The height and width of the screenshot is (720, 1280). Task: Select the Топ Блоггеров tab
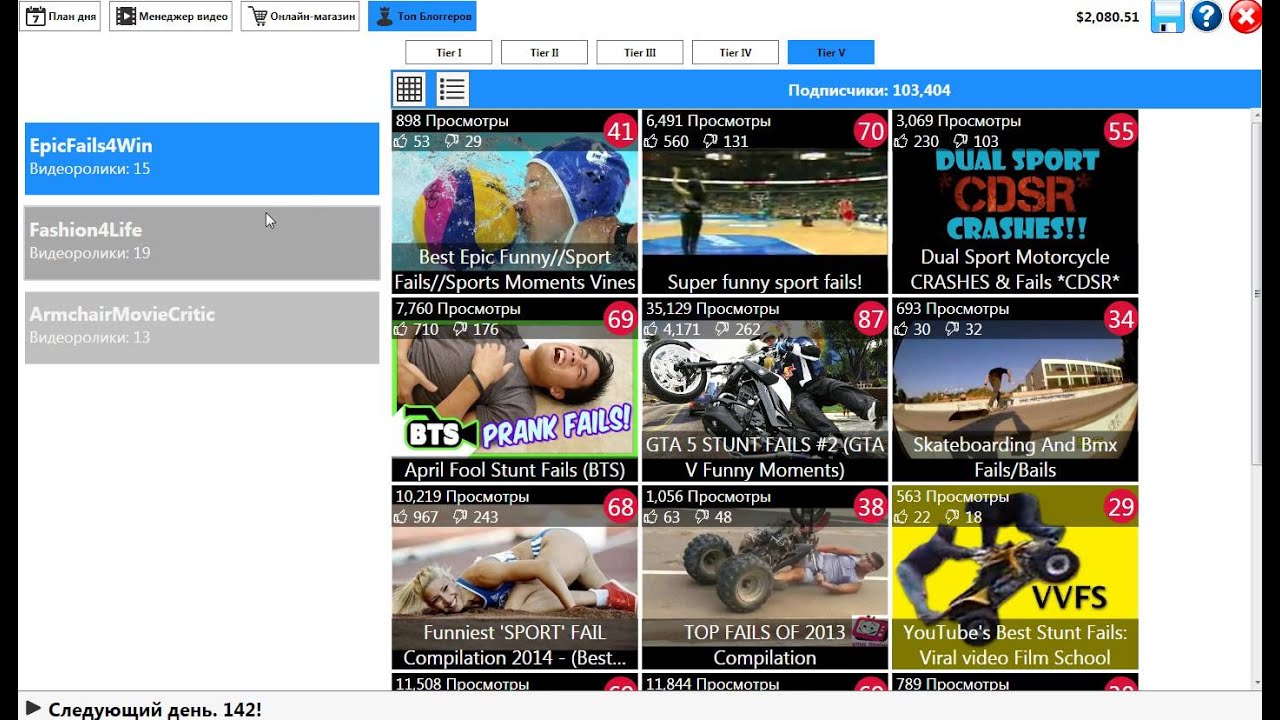coord(422,16)
